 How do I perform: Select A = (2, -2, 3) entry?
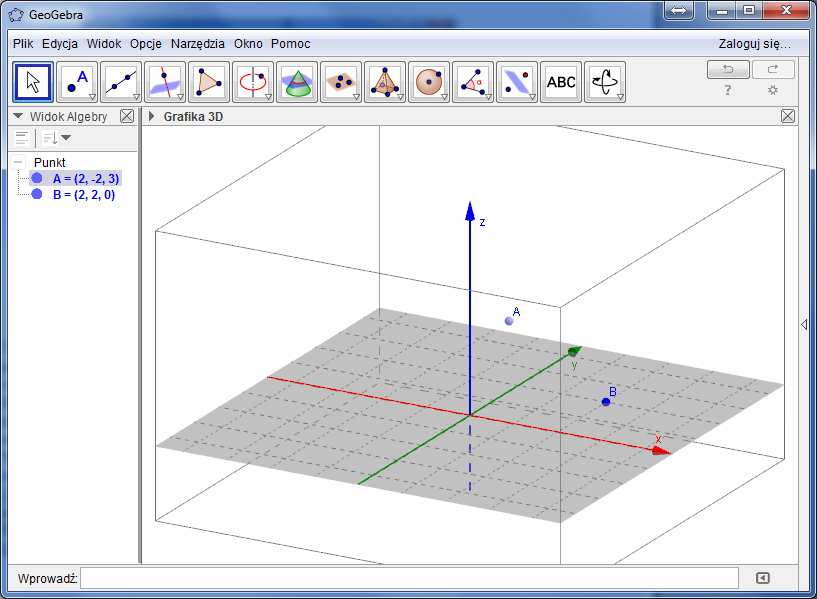click(x=86, y=179)
